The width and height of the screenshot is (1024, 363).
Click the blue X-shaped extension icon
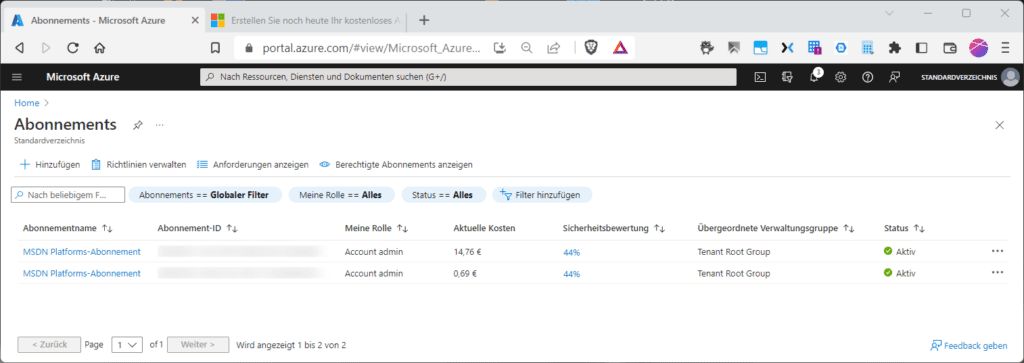pos(787,48)
